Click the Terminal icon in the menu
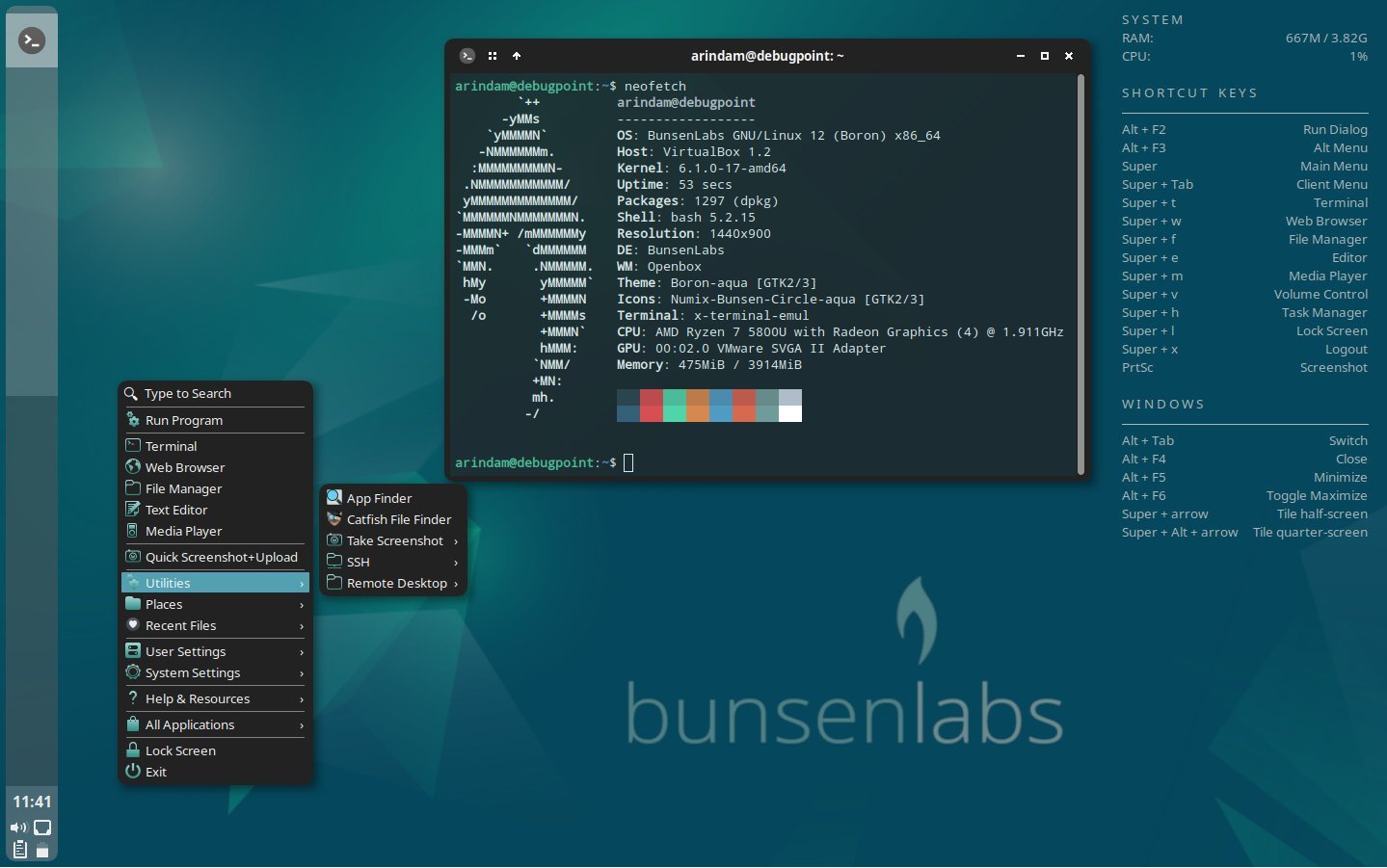The height and width of the screenshot is (868, 1387). (133, 445)
